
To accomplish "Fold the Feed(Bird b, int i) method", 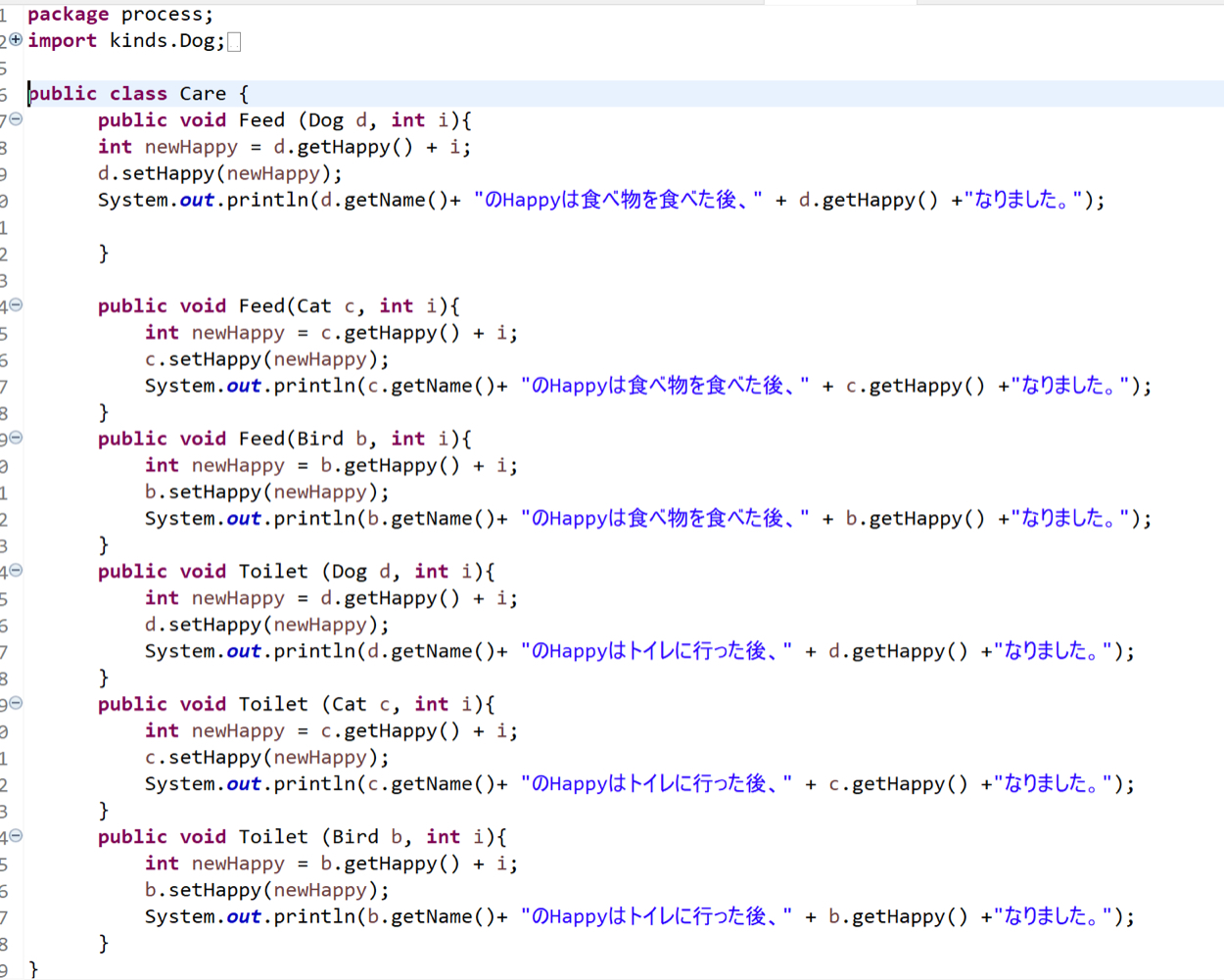I will (x=16, y=438).
